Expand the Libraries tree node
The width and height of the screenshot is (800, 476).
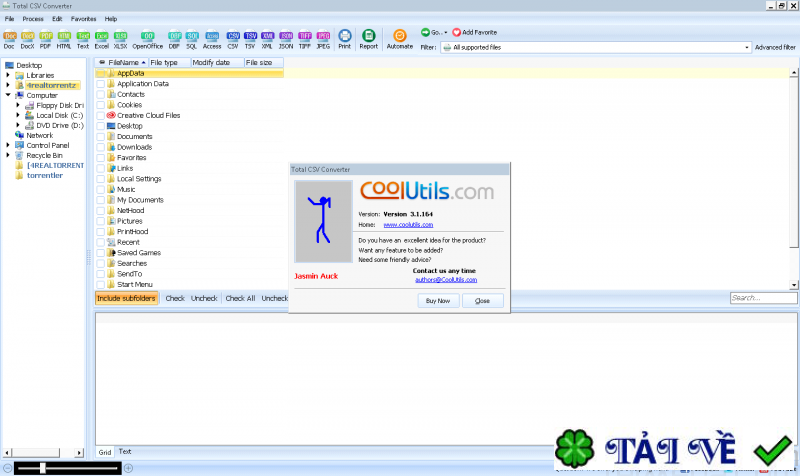pos(8,75)
